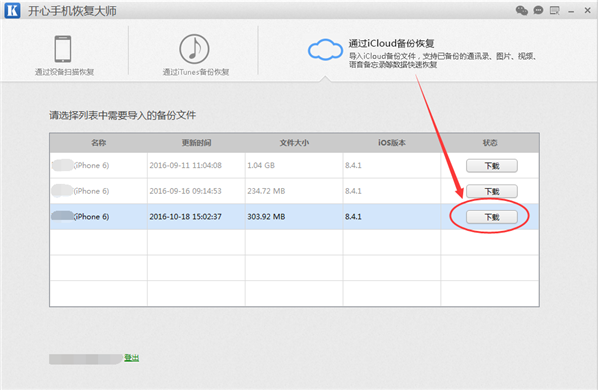The image size is (600, 390).
Task: Download the 234.72 MB backup
Action: point(492,191)
